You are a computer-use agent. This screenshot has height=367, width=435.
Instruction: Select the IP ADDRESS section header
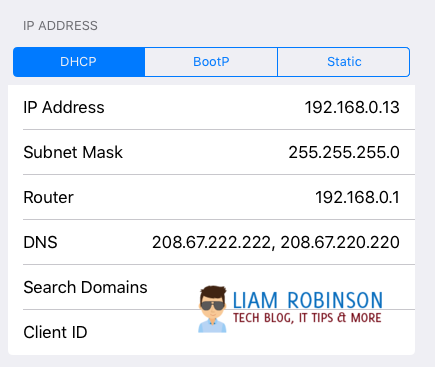pos(60,26)
